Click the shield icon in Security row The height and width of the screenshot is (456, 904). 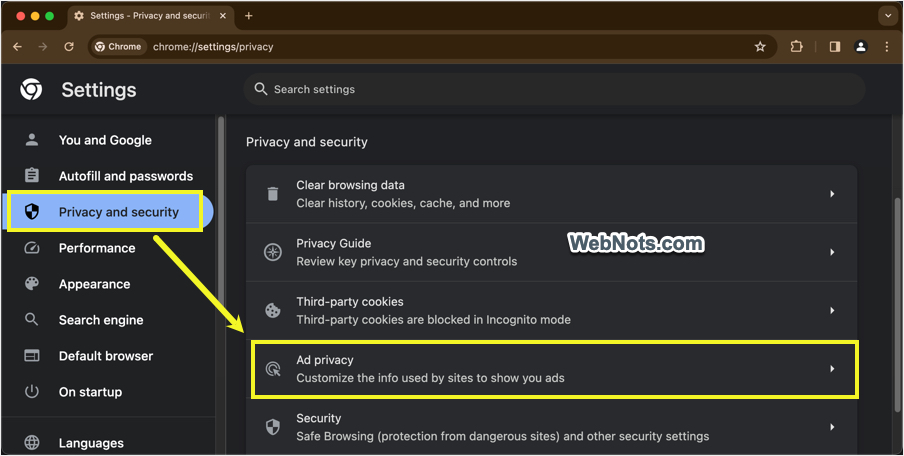point(273,427)
